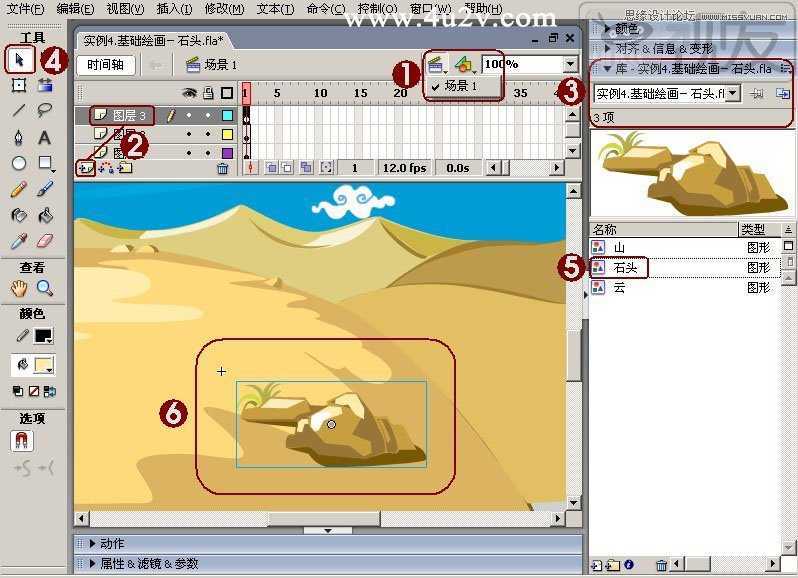Expand the Align, Info and Transform panel

[608, 48]
